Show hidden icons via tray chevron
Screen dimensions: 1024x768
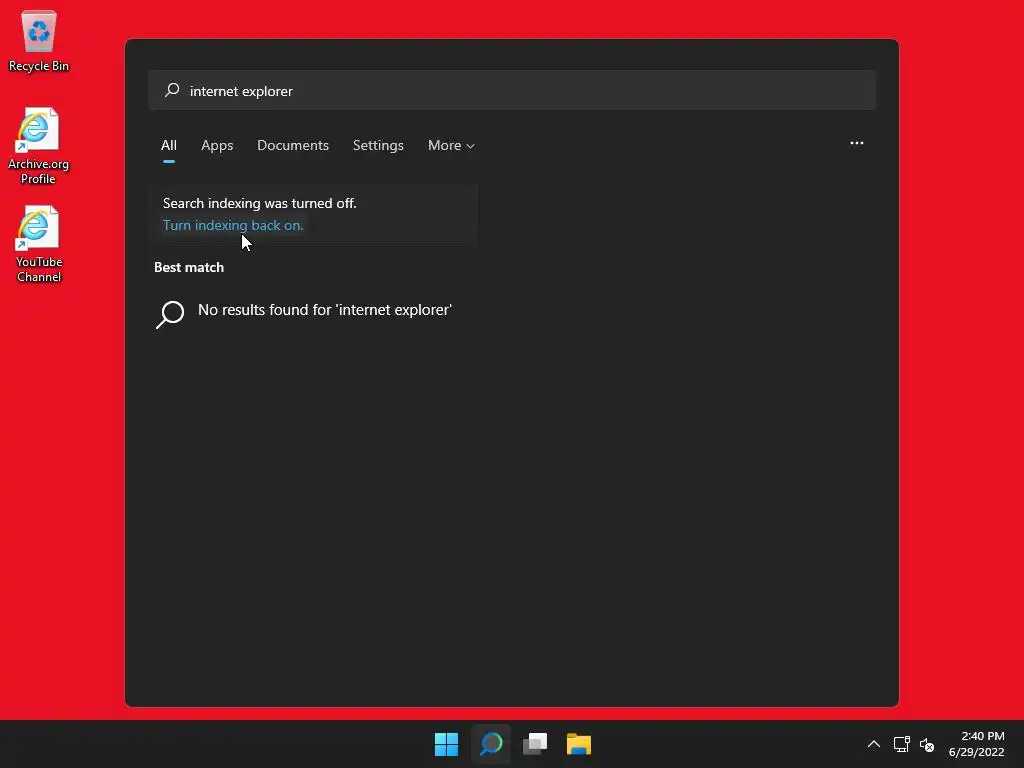[873, 744]
